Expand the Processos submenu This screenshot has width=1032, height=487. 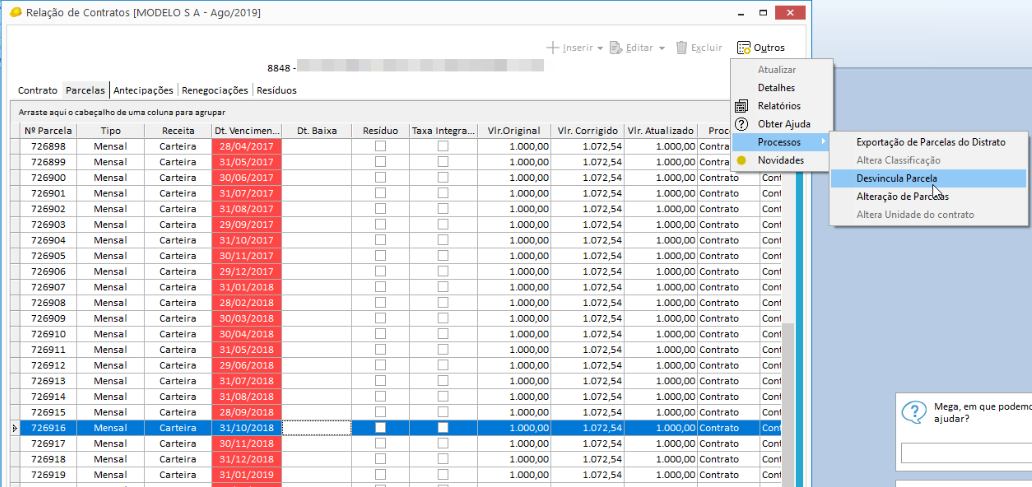click(780, 142)
